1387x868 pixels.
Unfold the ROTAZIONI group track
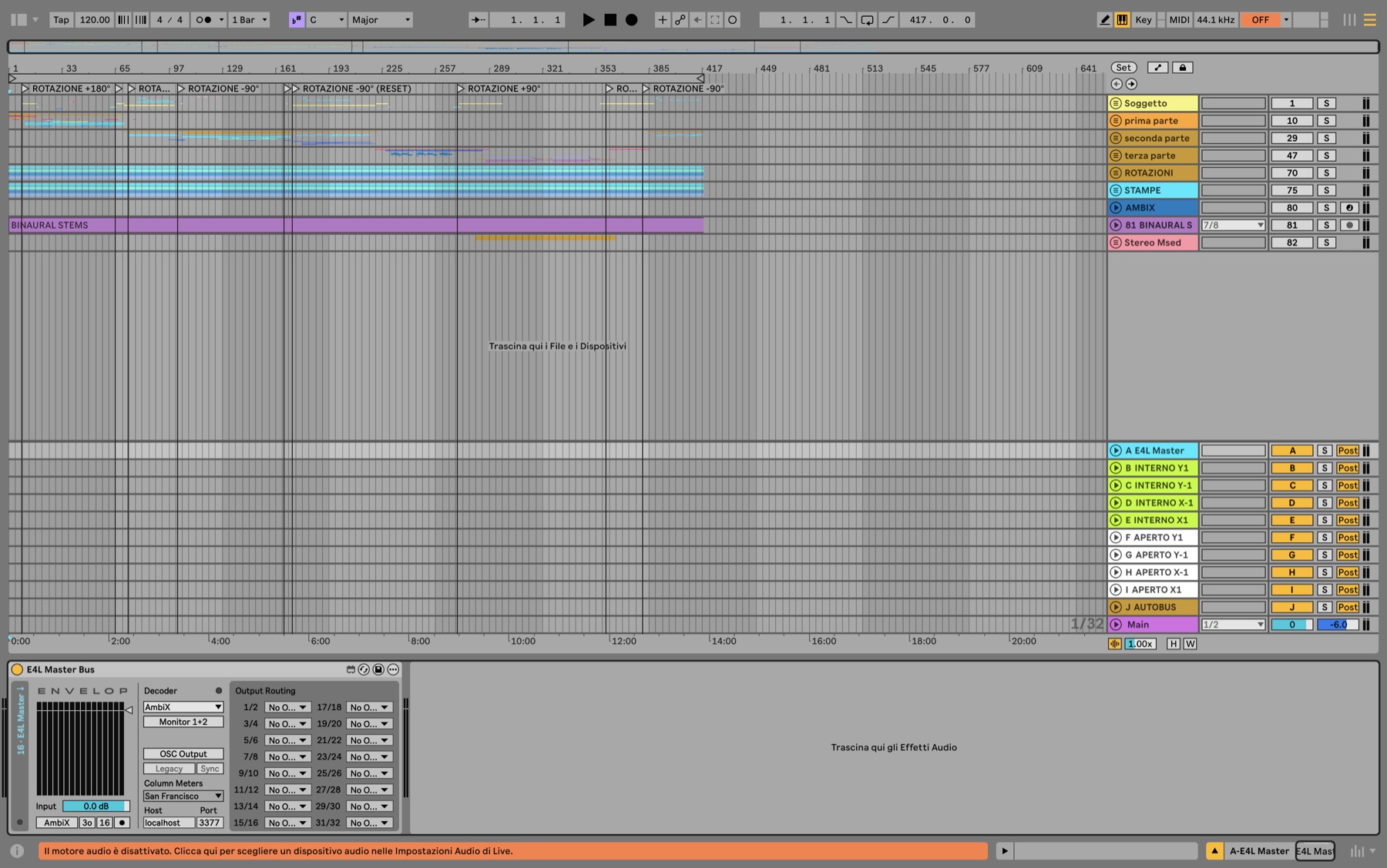(1115, 173)
